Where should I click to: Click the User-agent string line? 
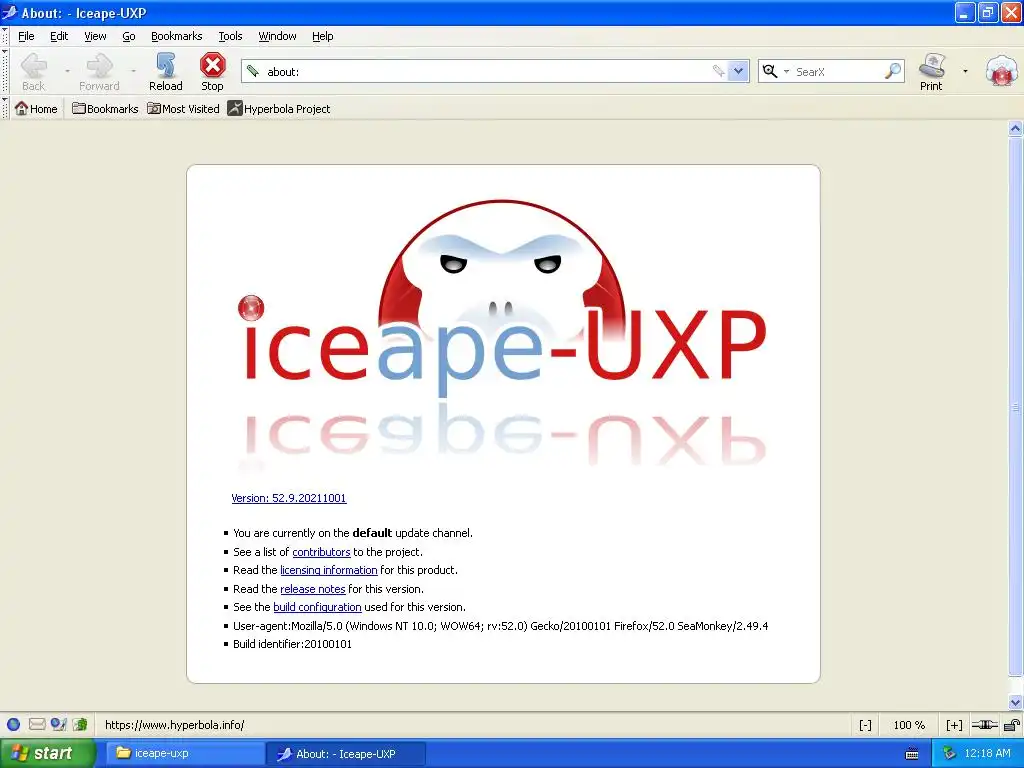[x=500, y=626]
